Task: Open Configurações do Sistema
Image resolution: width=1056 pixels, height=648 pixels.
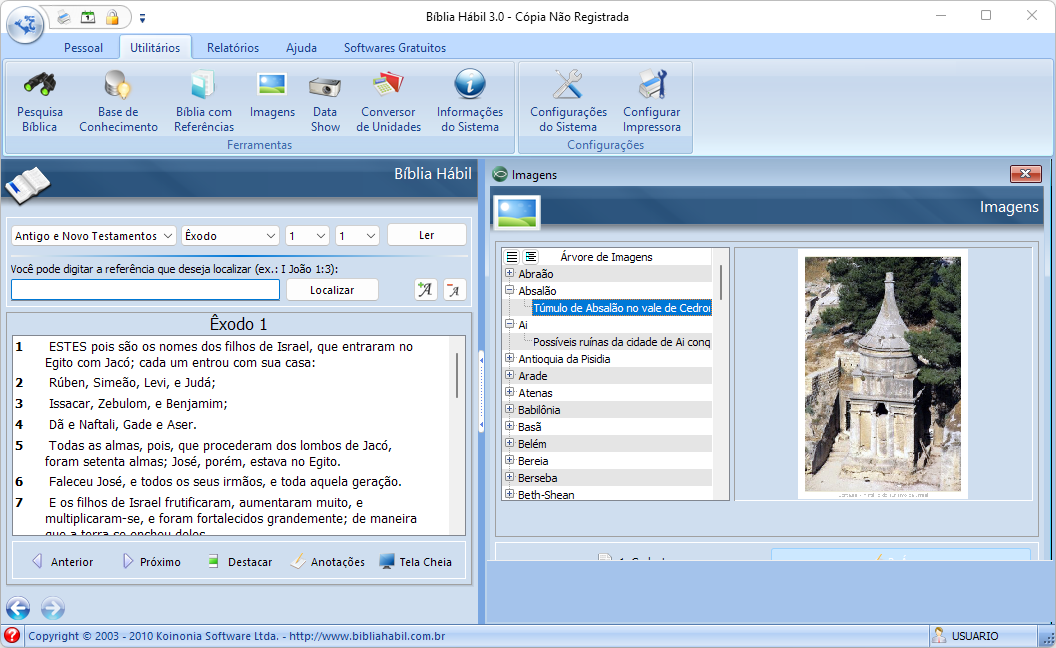Action: (x=568, y=101)
